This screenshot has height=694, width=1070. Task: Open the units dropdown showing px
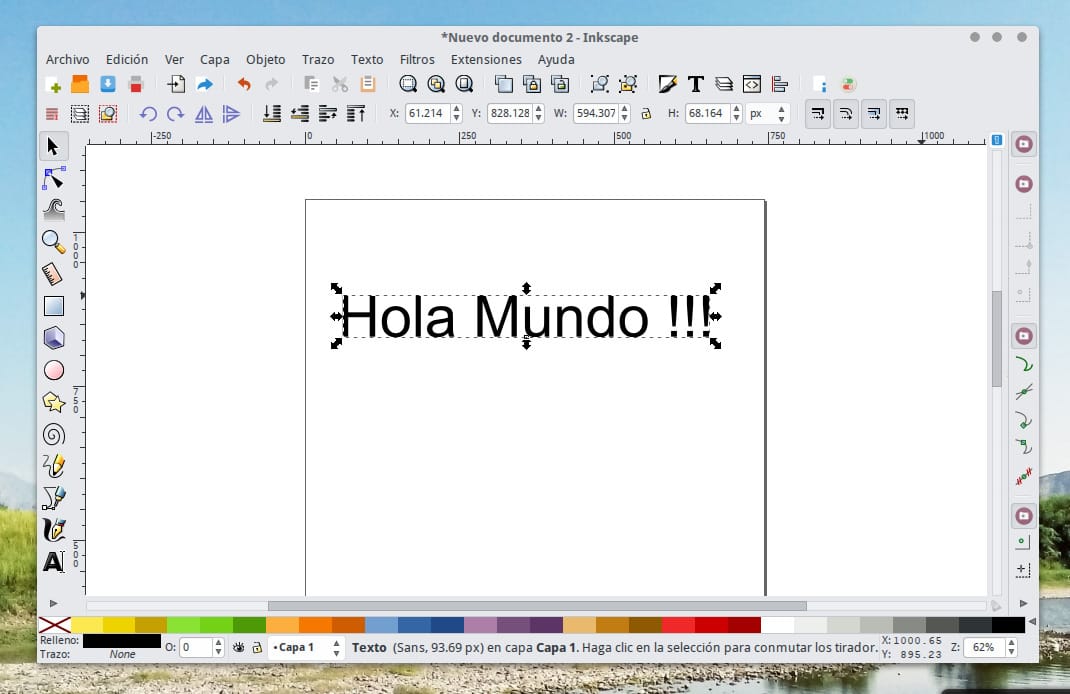pyautogui.click(x=768, y=113)
